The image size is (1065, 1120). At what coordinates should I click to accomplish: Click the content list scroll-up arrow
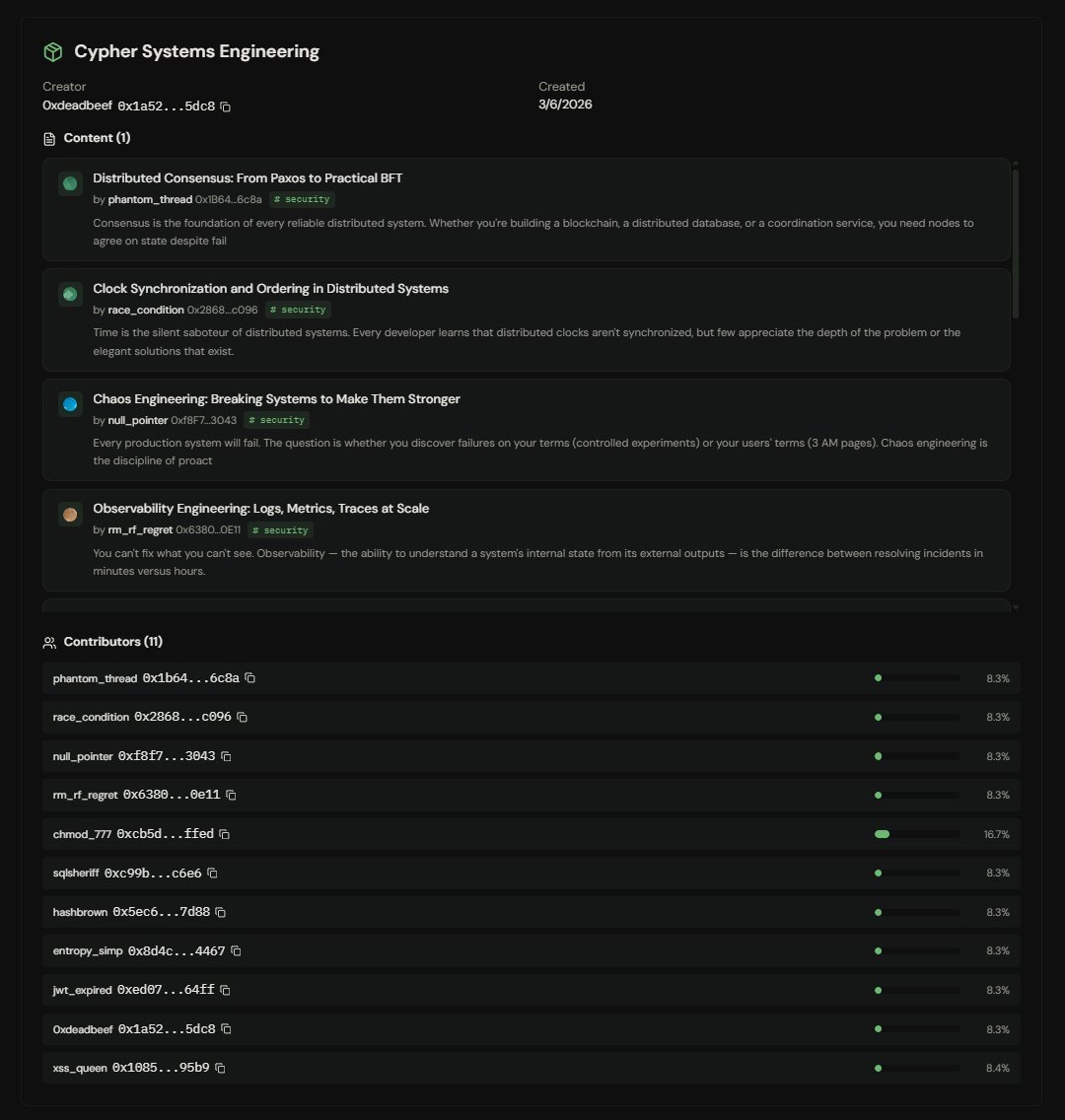coord(1016,161)
